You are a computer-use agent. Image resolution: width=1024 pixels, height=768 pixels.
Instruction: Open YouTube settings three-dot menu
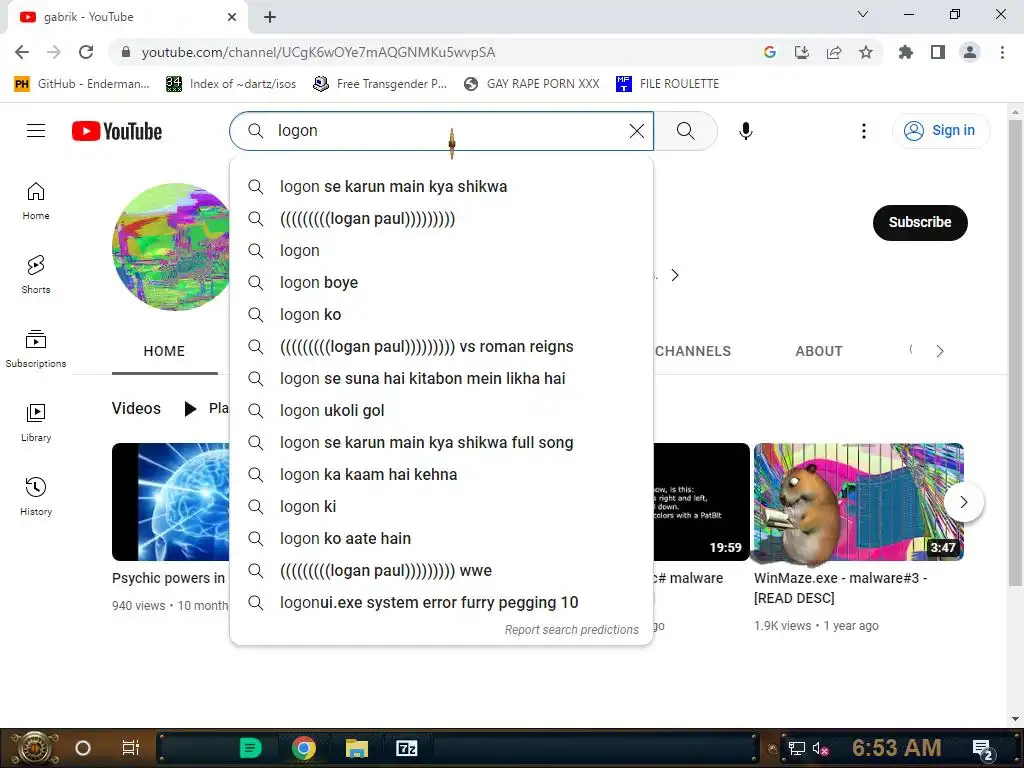pos(863,131)
